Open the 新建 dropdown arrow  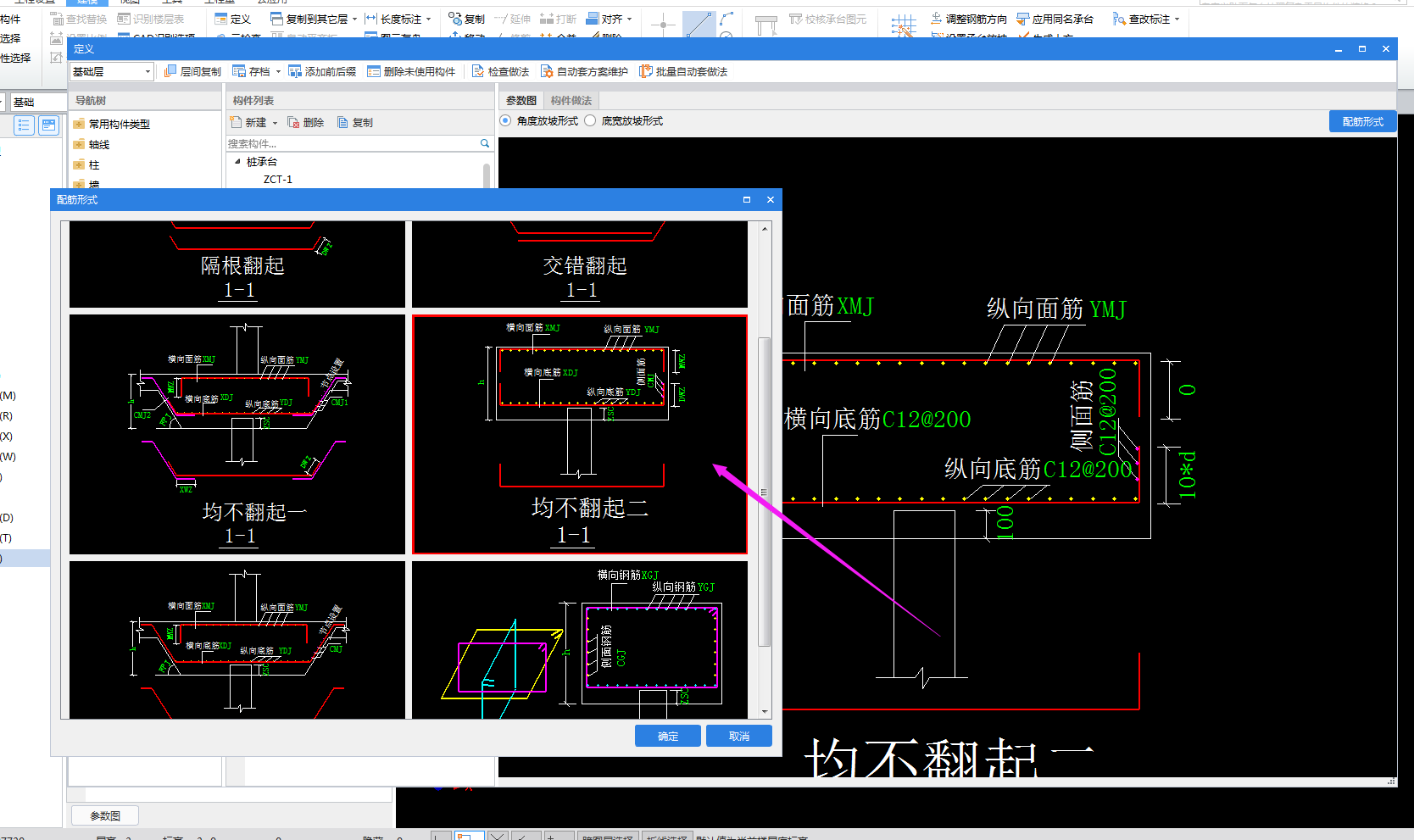(275, 123)
